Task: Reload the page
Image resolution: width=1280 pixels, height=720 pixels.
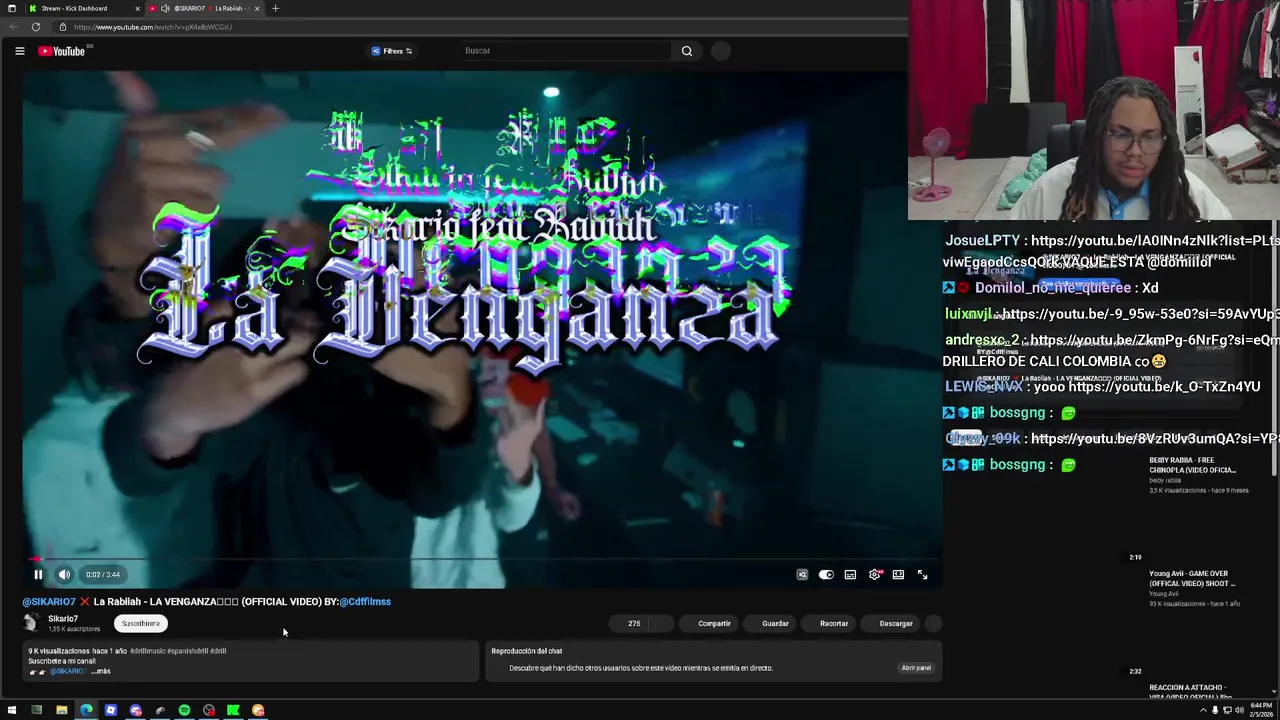Action: tap(35, 27)
